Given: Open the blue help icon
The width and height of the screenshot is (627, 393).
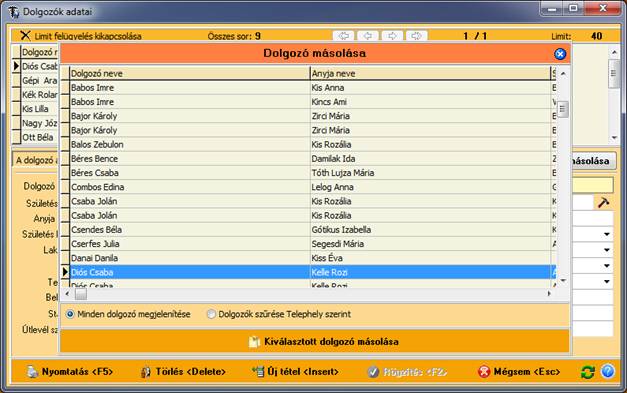Looking at the screenshot, I should 607,371.
